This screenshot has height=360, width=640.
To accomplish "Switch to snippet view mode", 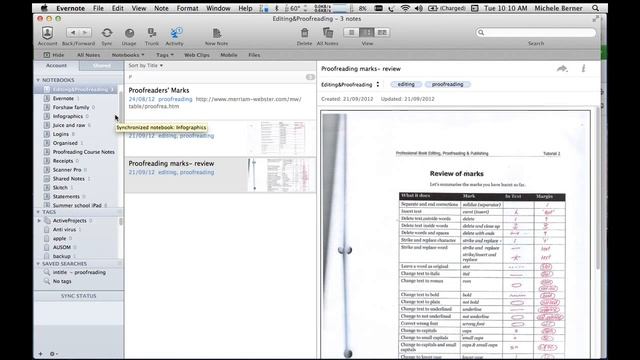I will (x=367, y=33).
